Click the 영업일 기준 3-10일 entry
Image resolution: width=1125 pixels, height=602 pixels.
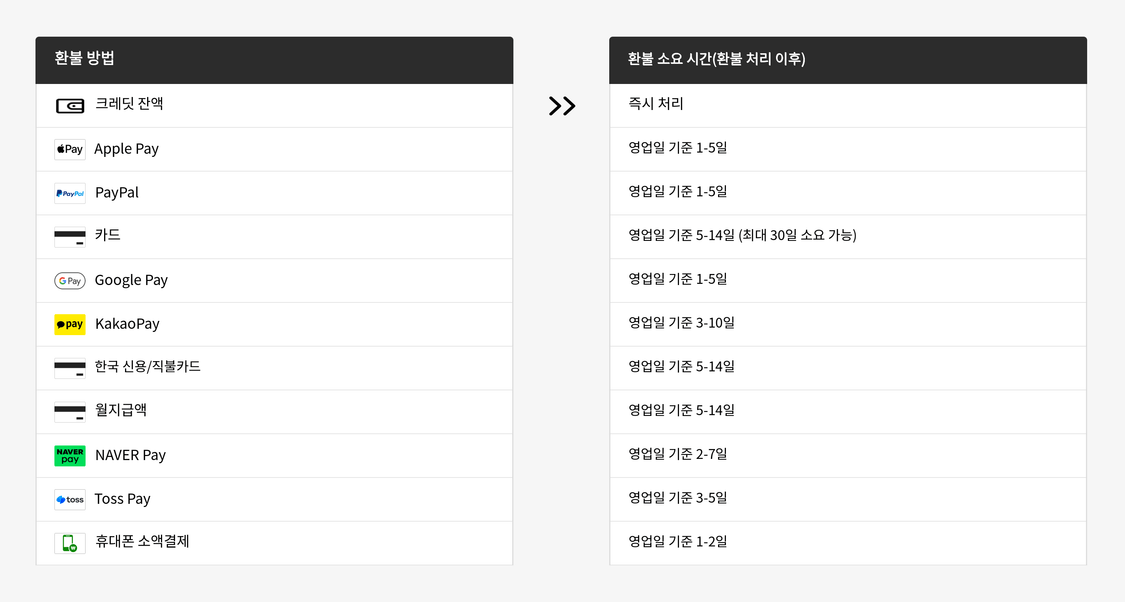pyautogui.click(x=681, y=323)
